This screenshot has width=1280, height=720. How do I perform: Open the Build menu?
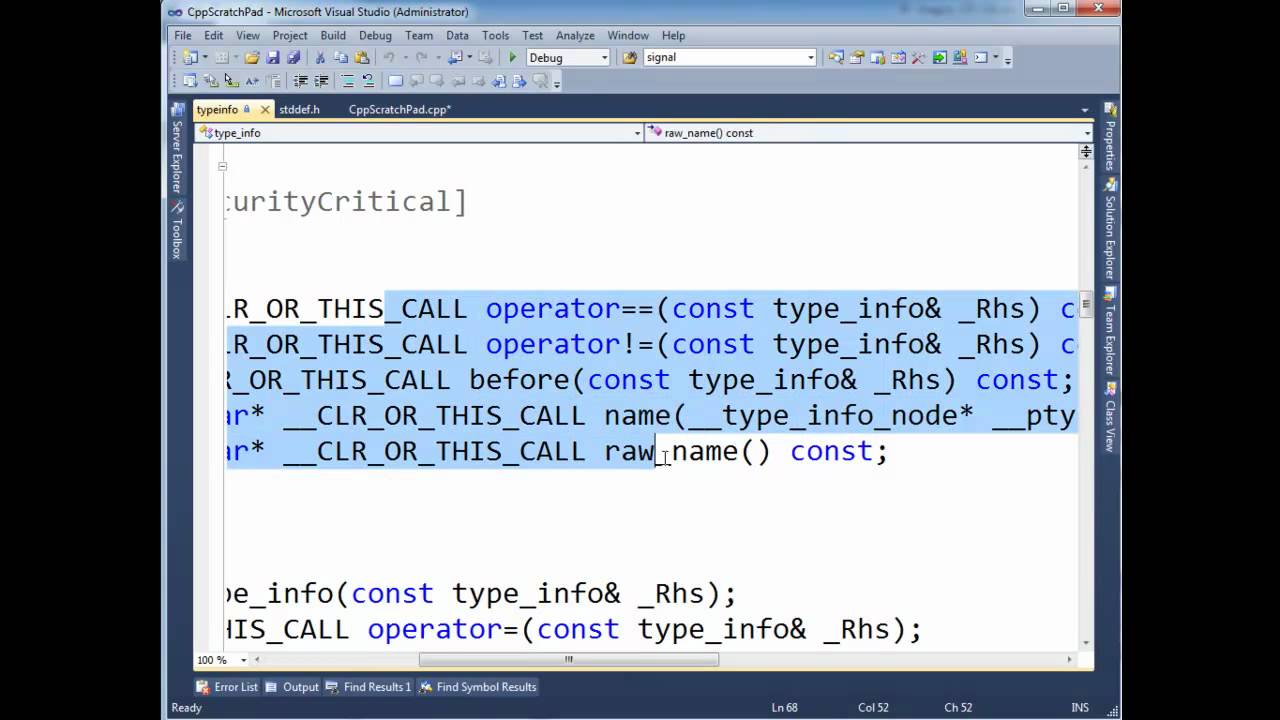point(333,35)
